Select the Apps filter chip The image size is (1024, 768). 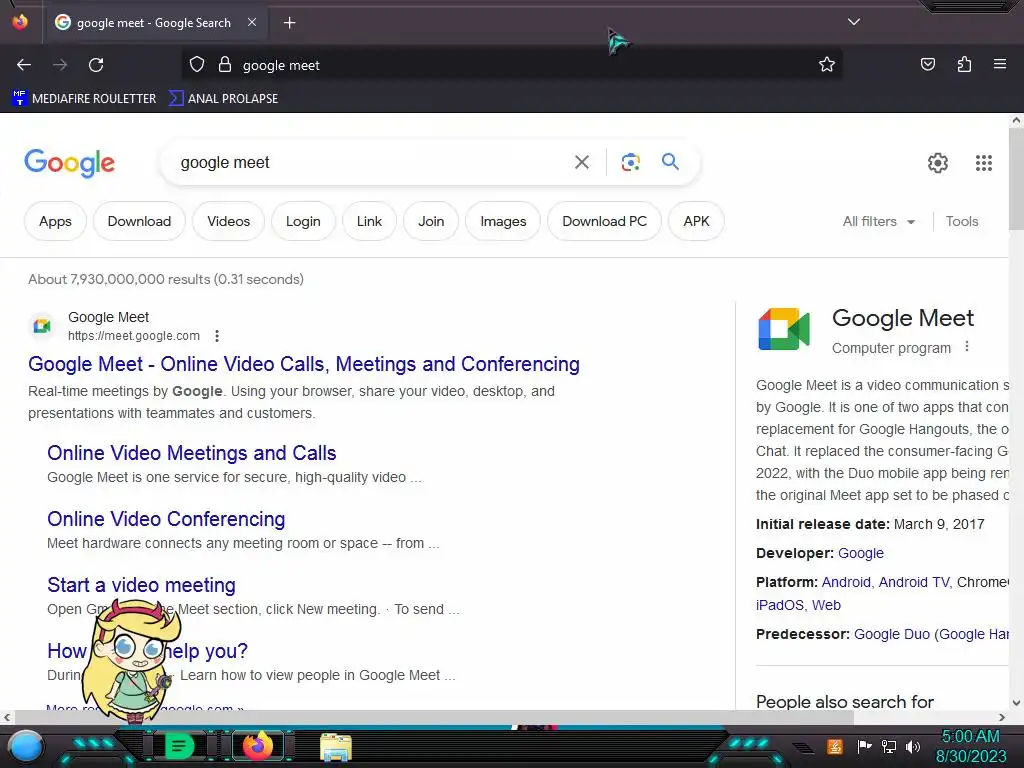click(55, 221)
